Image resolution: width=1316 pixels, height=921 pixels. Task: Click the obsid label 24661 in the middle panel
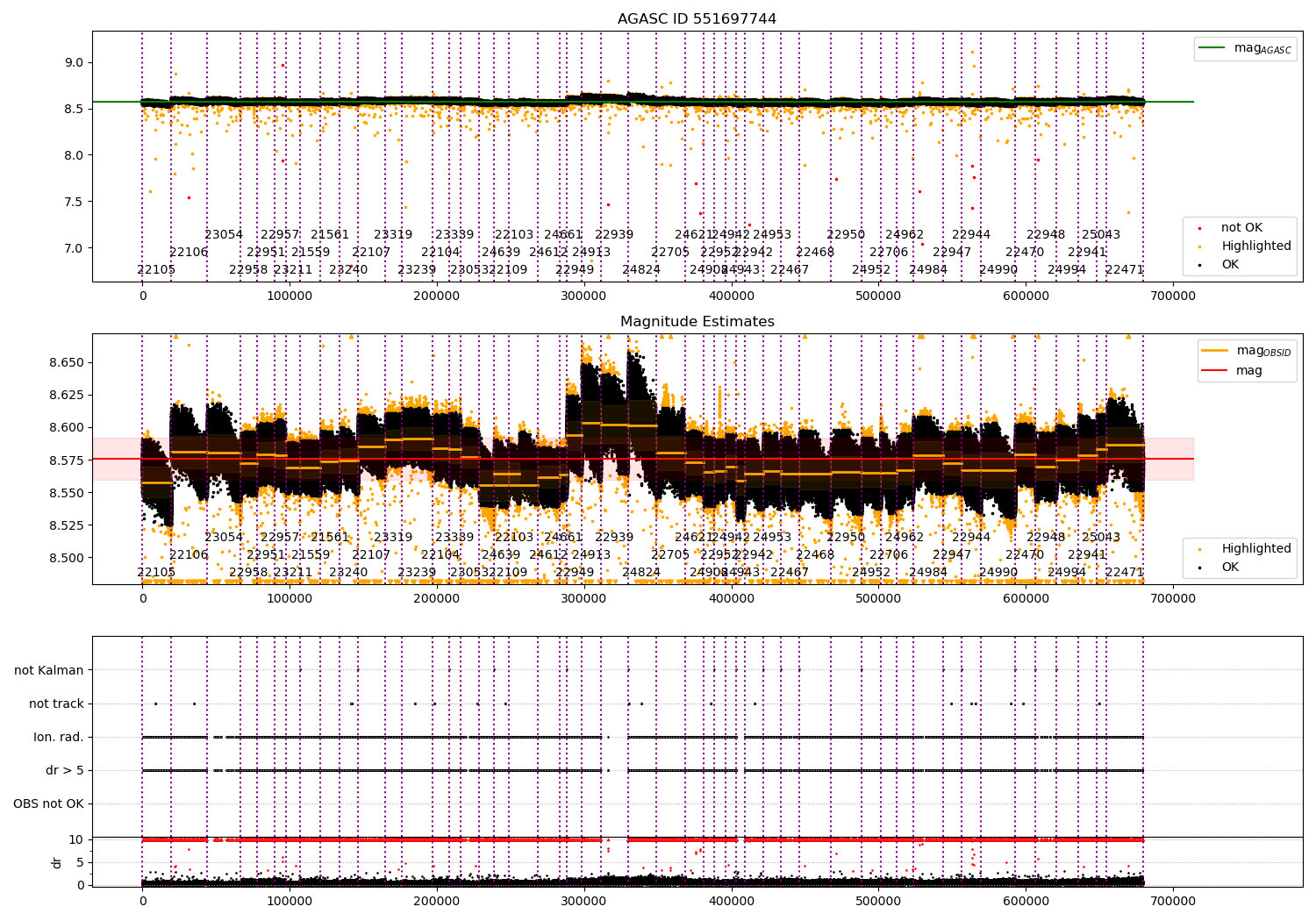point(563,538)
